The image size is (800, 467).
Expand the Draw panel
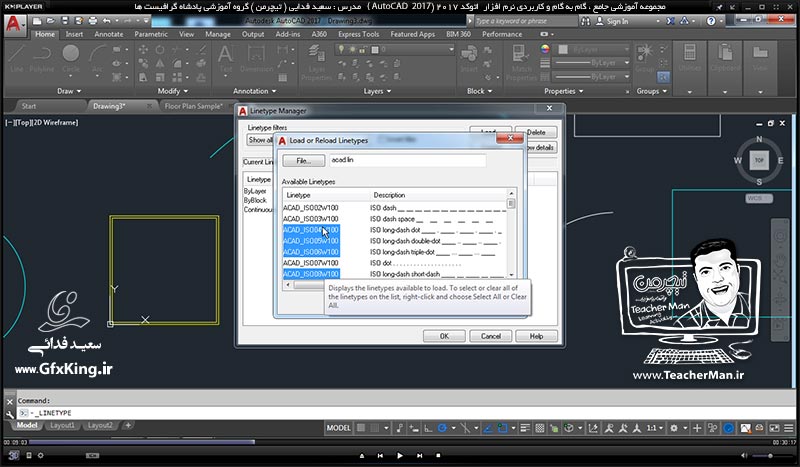click(69, 91)
